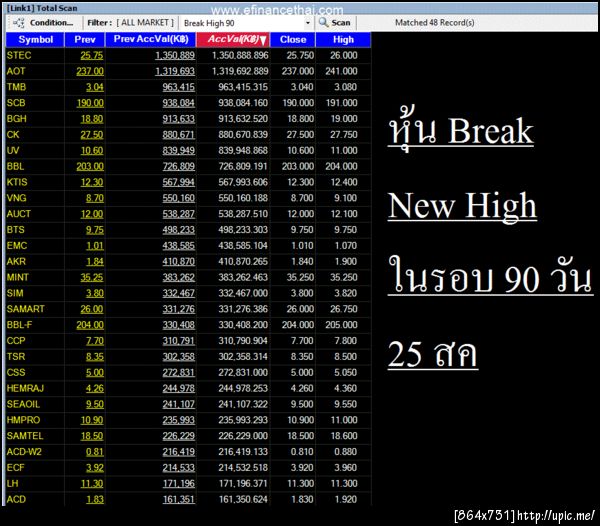Image resolution: width=600 pixels, height=526 pixels.
Task: Click MINT Prev AccVal 383,262
Action: click(179, 278)
